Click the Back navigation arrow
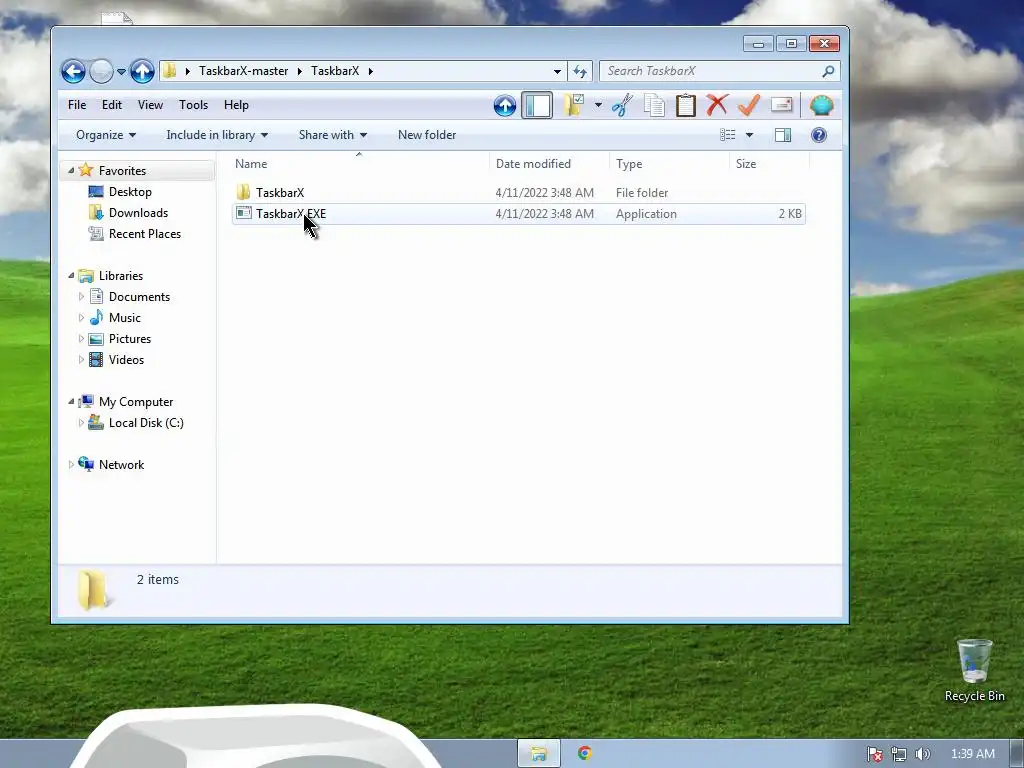1024x768 pixels. tap(73, 71)
